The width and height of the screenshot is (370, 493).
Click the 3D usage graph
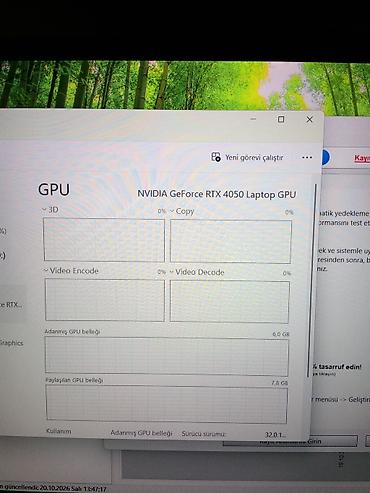coord(104,239)
